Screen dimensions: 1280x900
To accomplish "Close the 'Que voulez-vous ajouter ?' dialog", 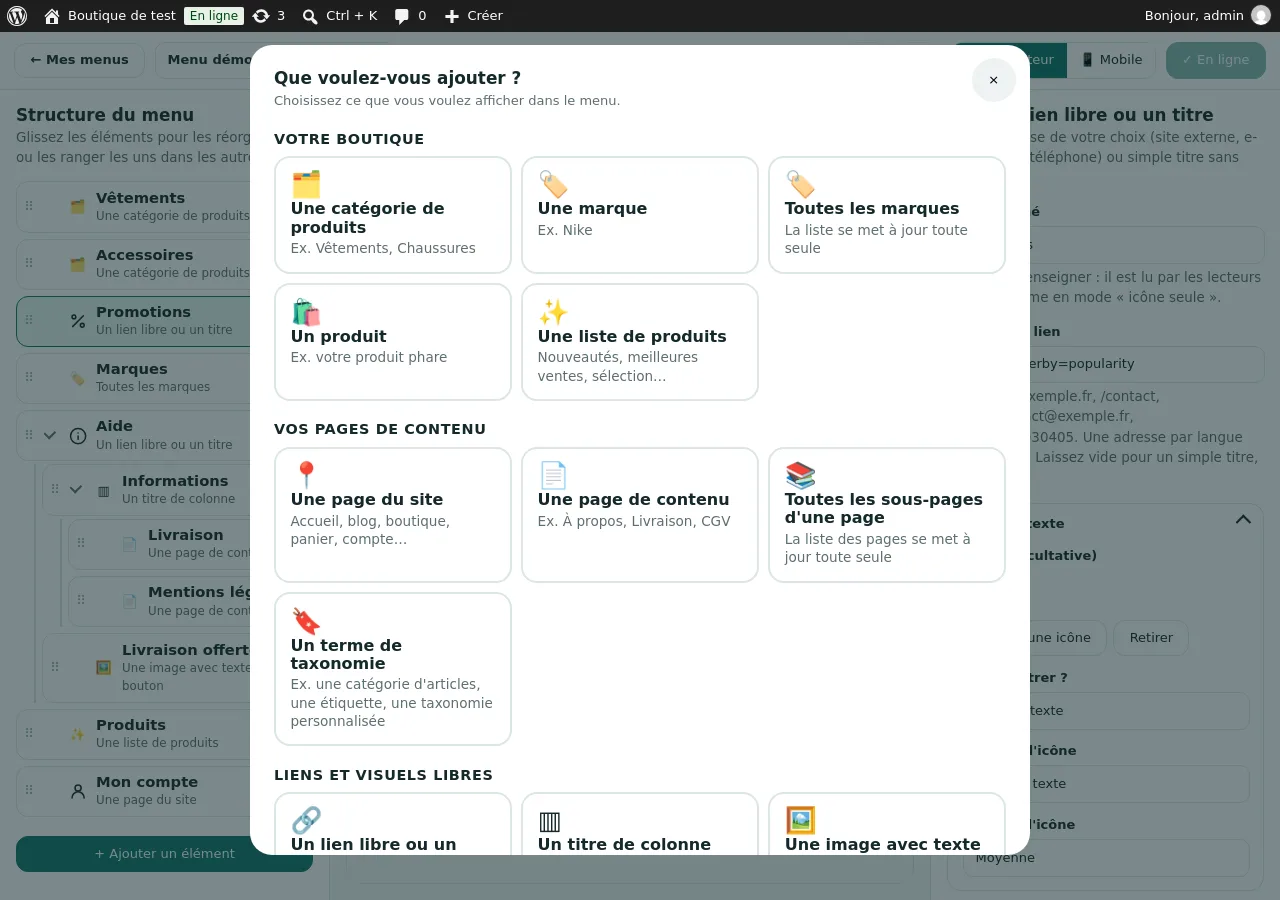I will point(993,80).
